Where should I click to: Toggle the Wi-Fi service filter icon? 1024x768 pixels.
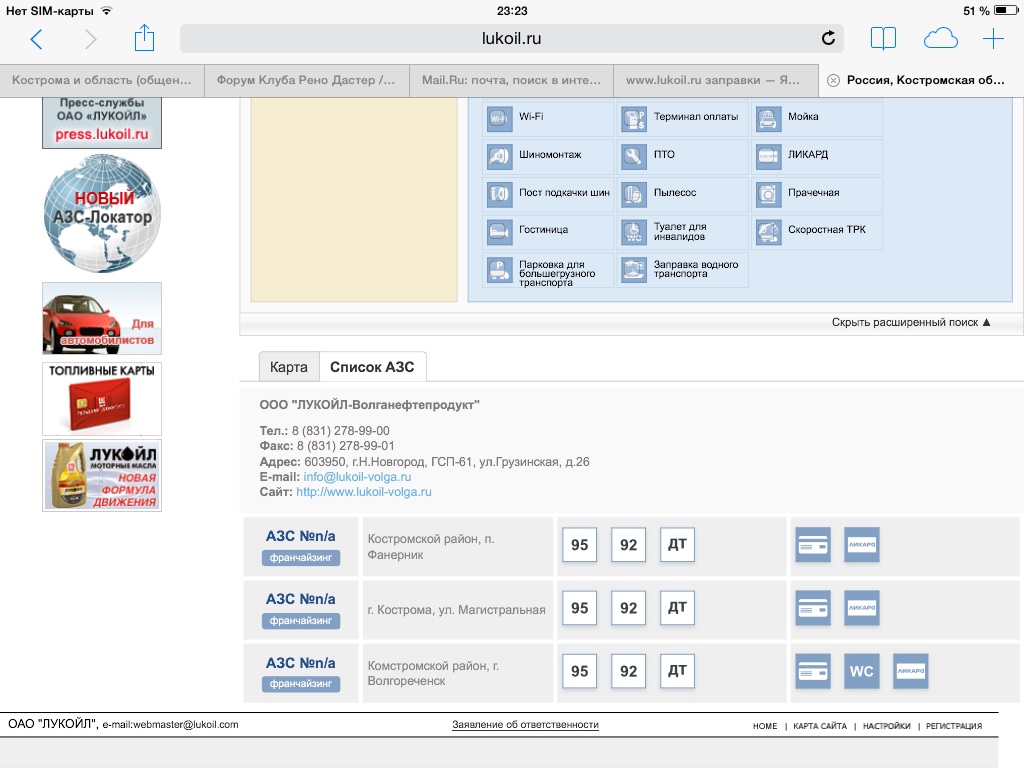[x=500, y=119]
